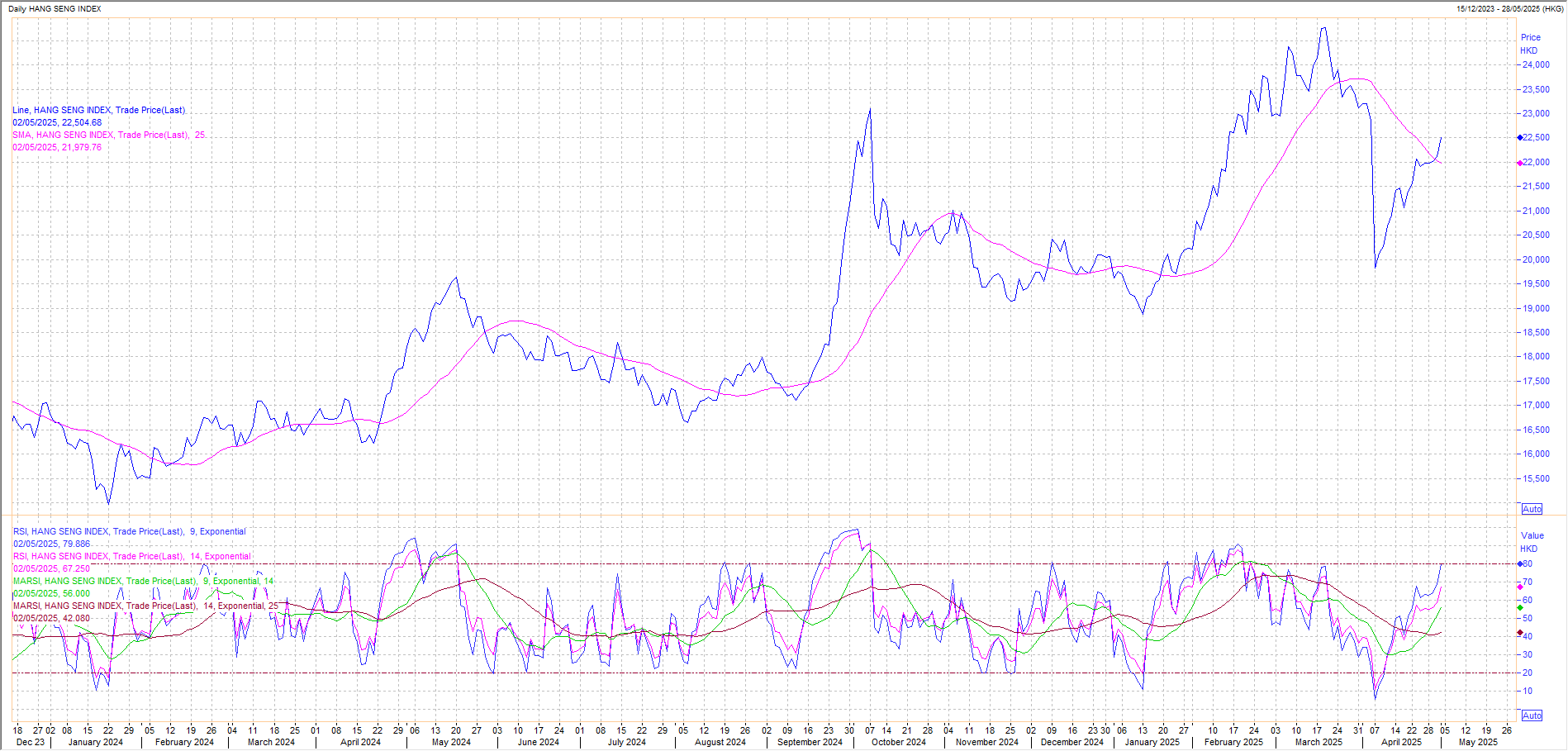Click the 'Price HKD' axis header
Viewport: 1568px width, 751px height.
(1530, 44)
